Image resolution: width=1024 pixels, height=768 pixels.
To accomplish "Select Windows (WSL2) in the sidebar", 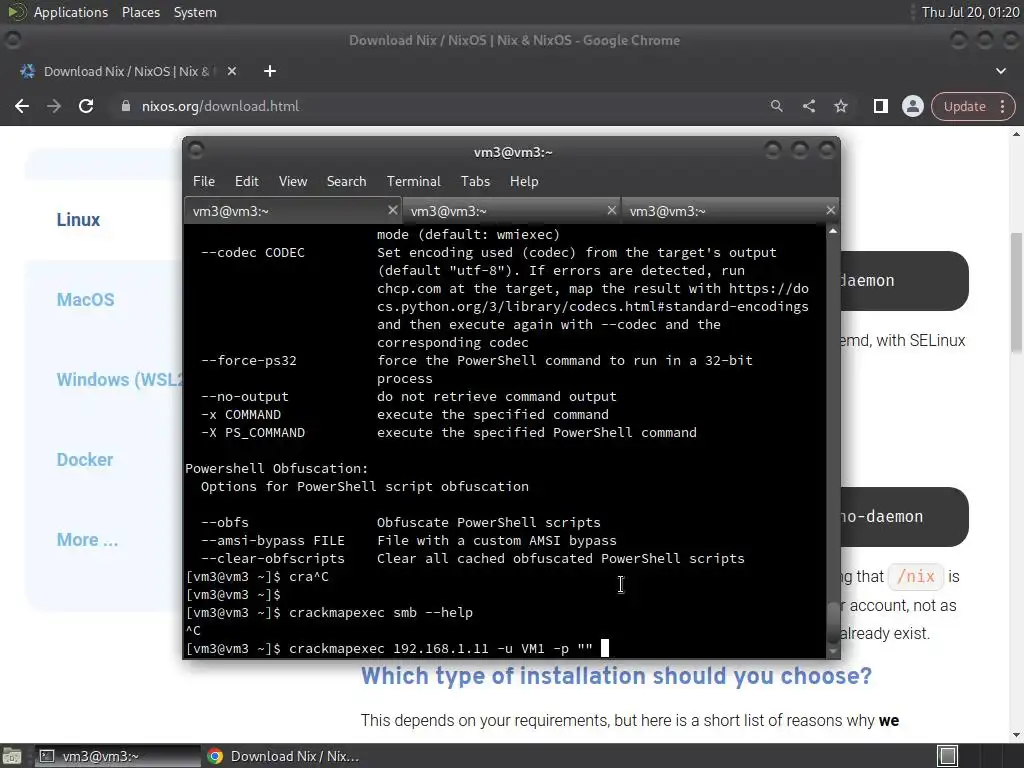I will [119, 379].
